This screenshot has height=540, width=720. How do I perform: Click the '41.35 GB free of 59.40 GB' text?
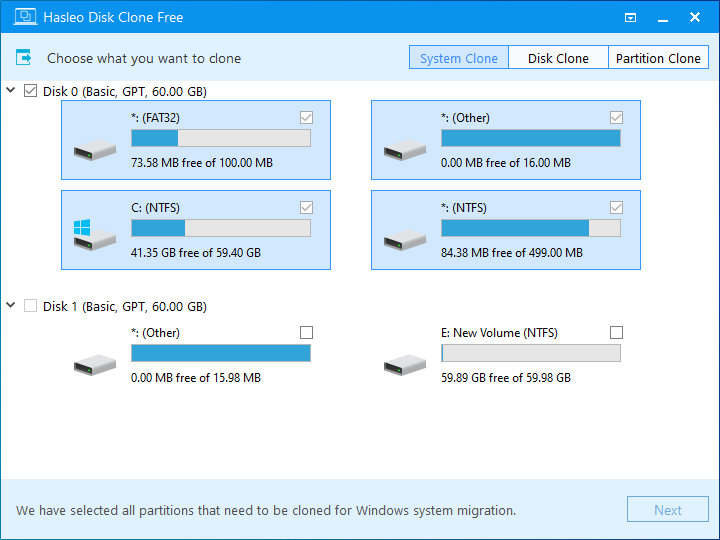click(196, 253)
